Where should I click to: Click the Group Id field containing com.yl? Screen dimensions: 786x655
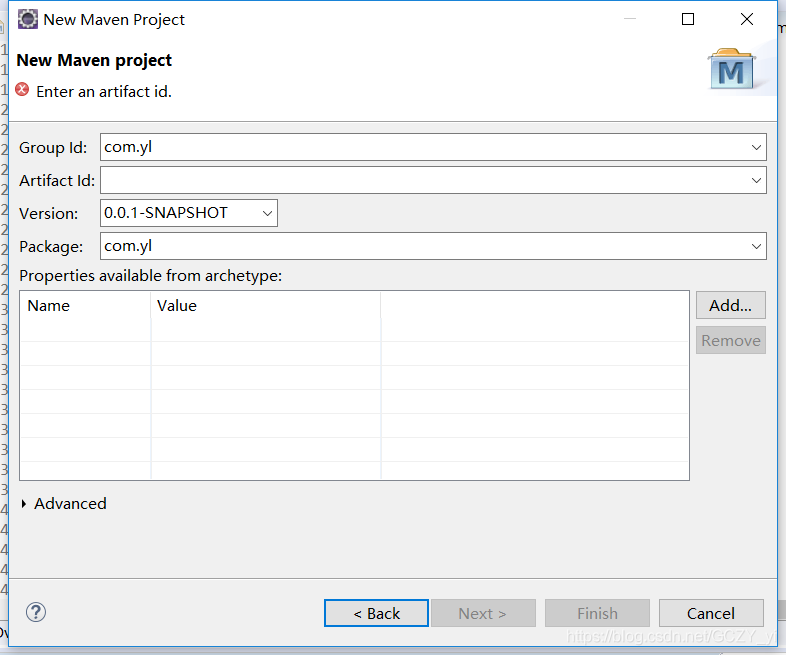(433, 147)
